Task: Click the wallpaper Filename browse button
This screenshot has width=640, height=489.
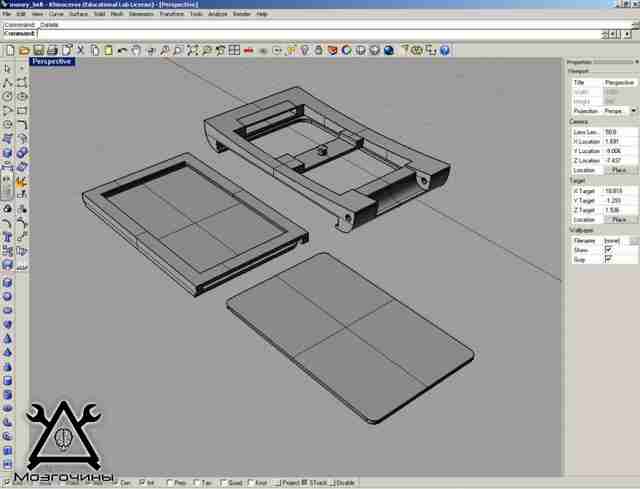Action: click(634, 241)
